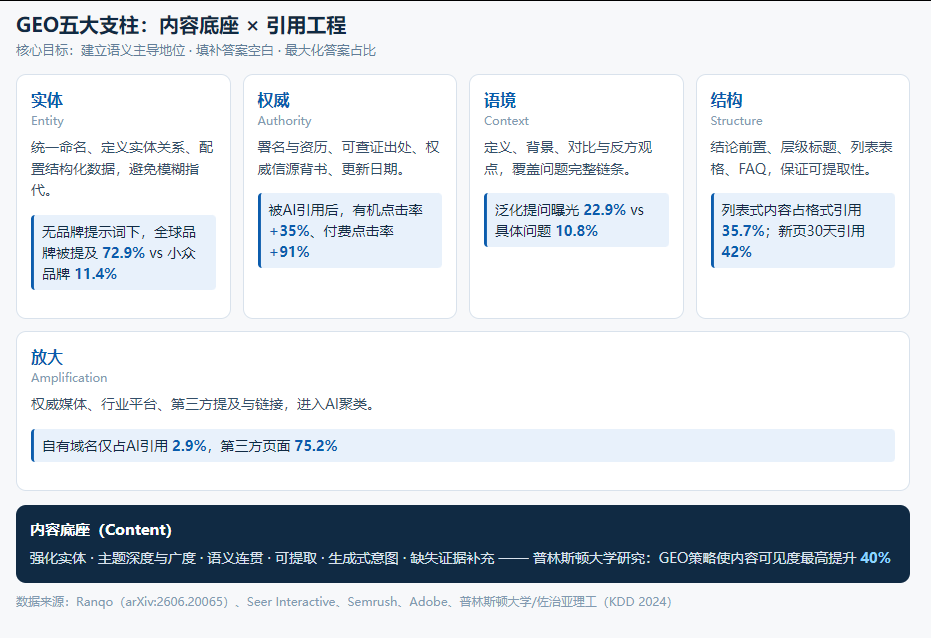Viewport: 931px width, 638px height.
Task: Select the '权威' card heading
Action: [274, 100]
